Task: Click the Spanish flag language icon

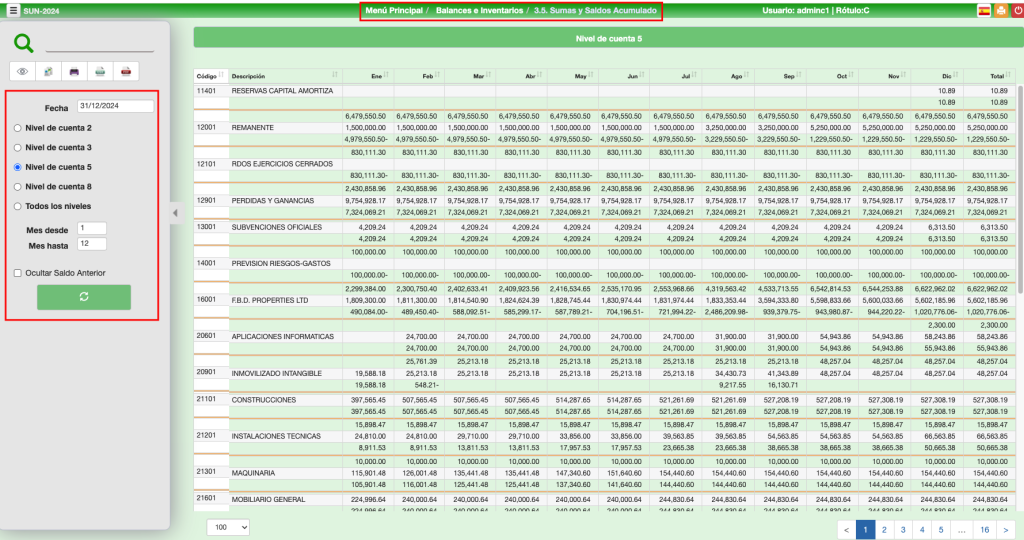Action: [x=984, y=11]
